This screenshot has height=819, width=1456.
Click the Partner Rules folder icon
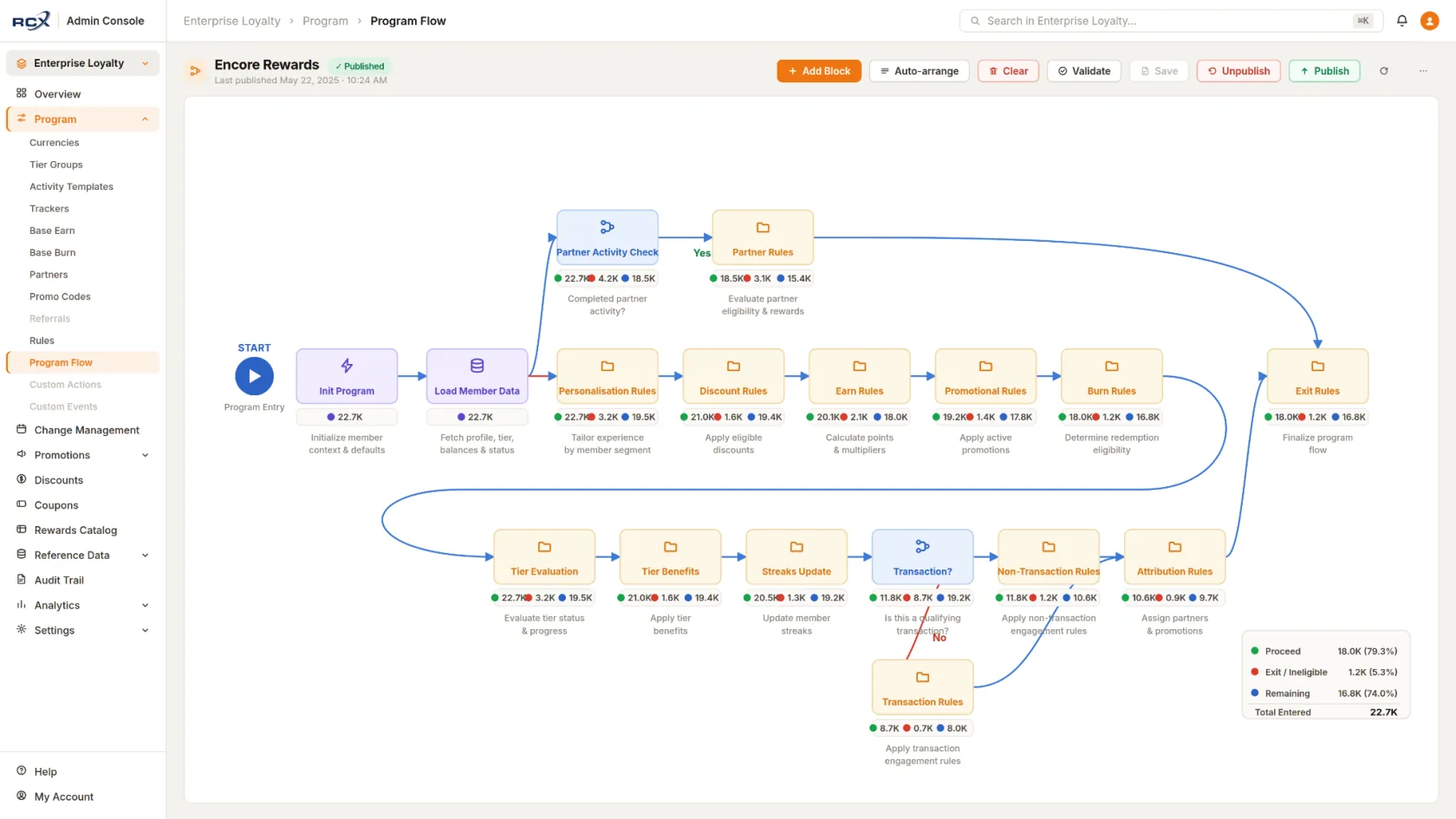763,227
